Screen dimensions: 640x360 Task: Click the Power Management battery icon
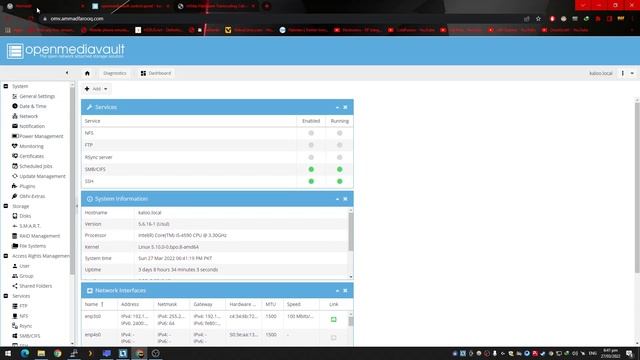point(15,136)
